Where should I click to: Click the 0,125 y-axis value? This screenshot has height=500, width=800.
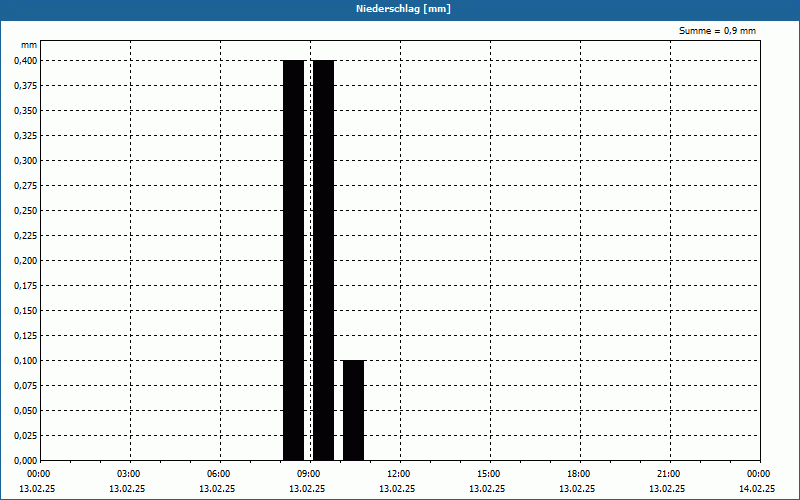click(26, 336)
